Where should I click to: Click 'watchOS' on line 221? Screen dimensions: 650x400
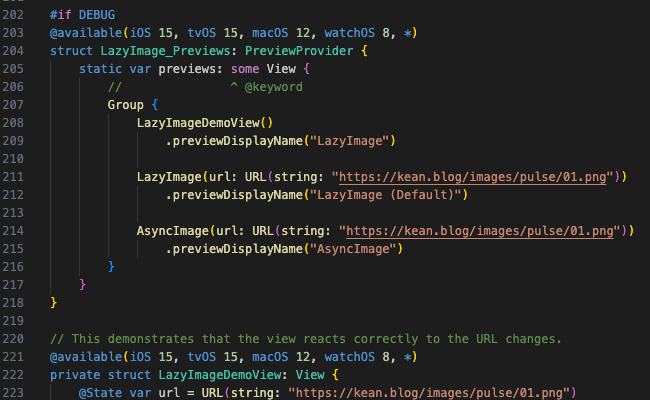pos(349,357)
